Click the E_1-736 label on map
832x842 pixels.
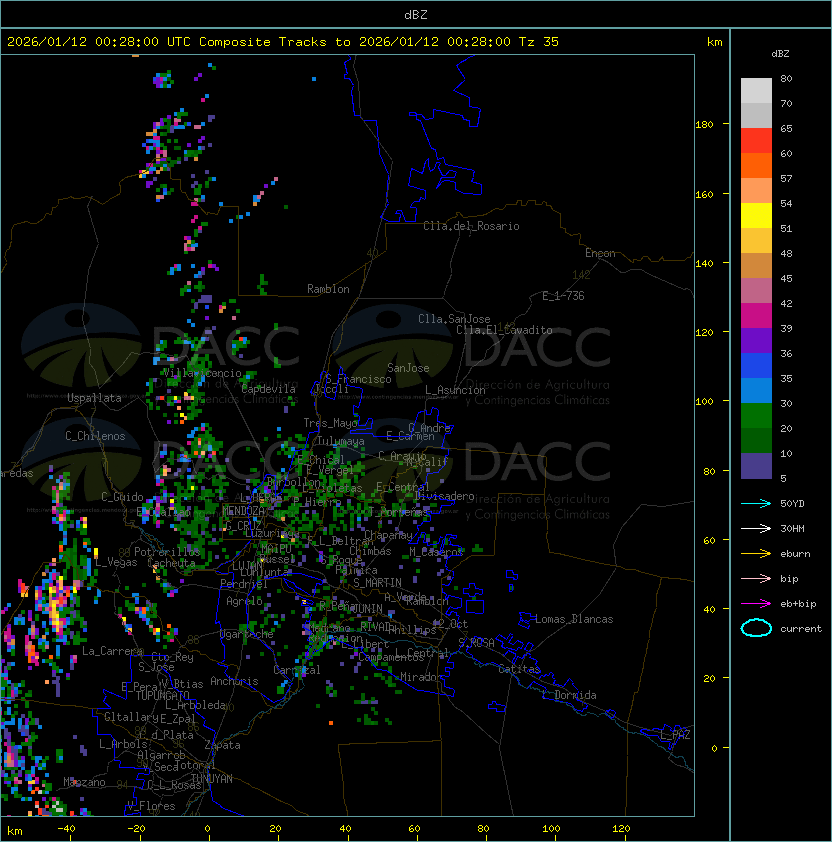tap(563, 296)
